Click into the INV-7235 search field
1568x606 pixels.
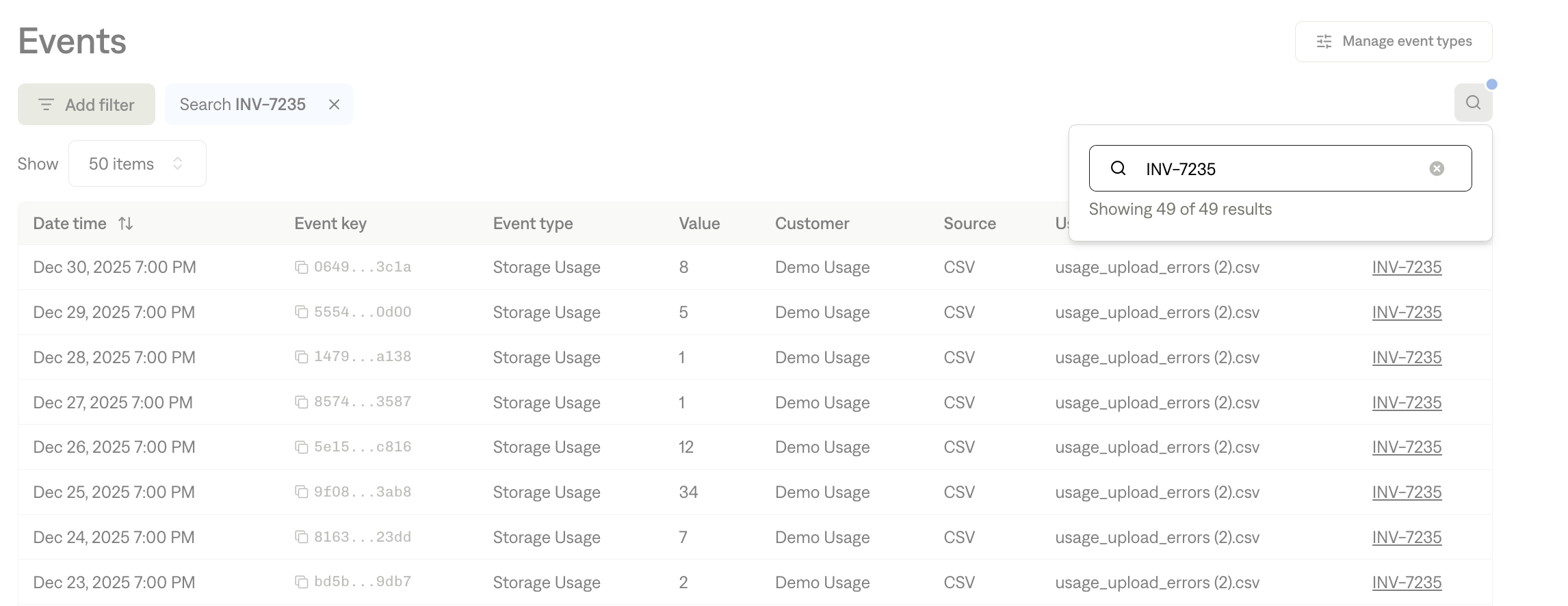[1279, 169]
